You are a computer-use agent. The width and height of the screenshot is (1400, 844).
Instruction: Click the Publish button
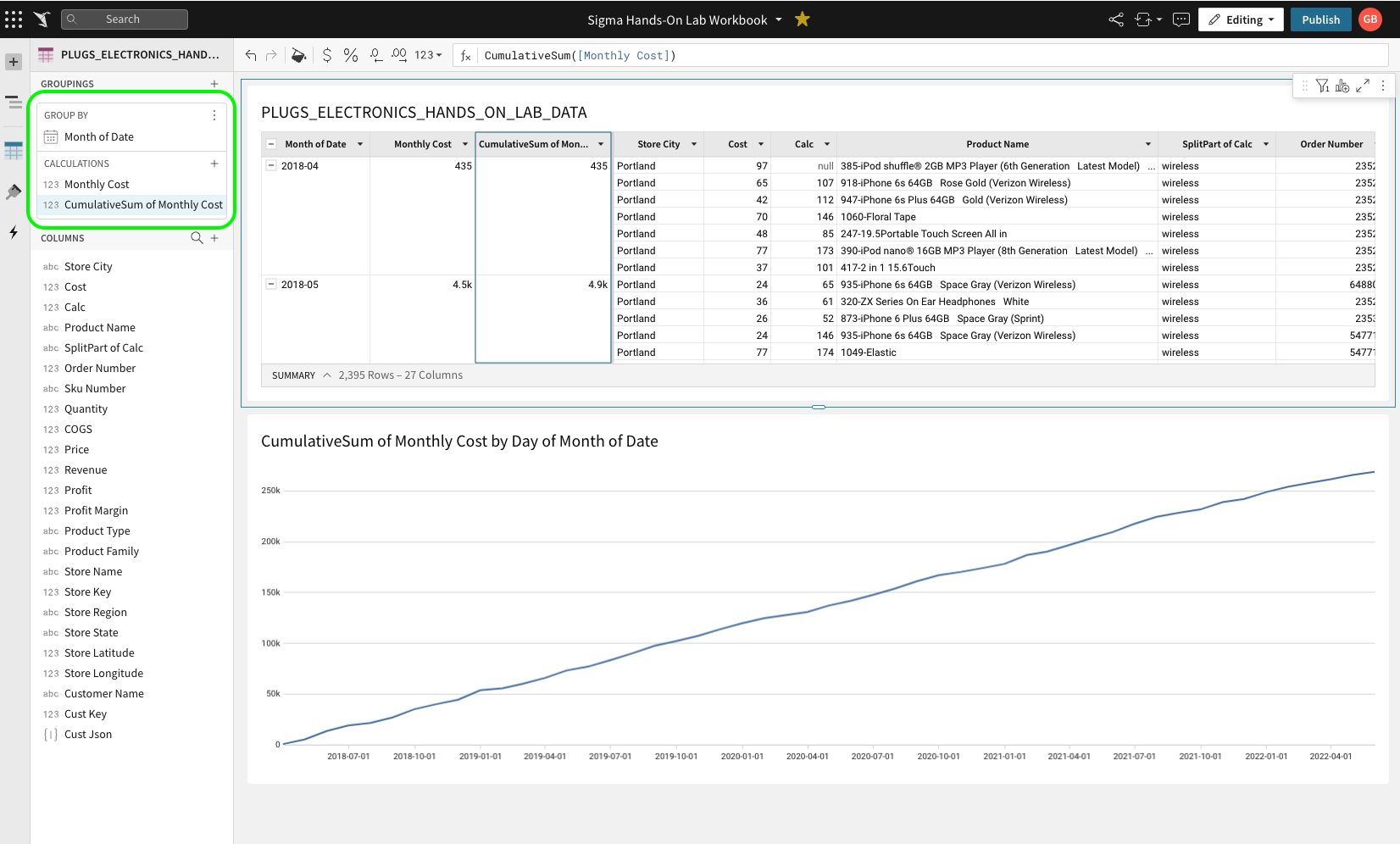(x=1320, y=19)
